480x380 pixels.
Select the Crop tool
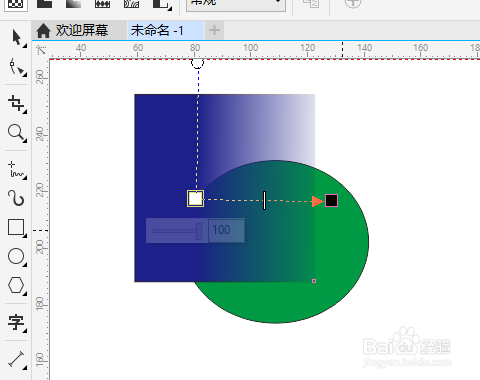pos(16,103)
